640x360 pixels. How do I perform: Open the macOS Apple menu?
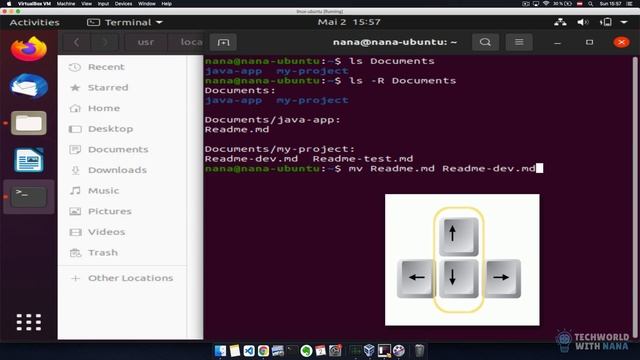[x=9, y=4]
